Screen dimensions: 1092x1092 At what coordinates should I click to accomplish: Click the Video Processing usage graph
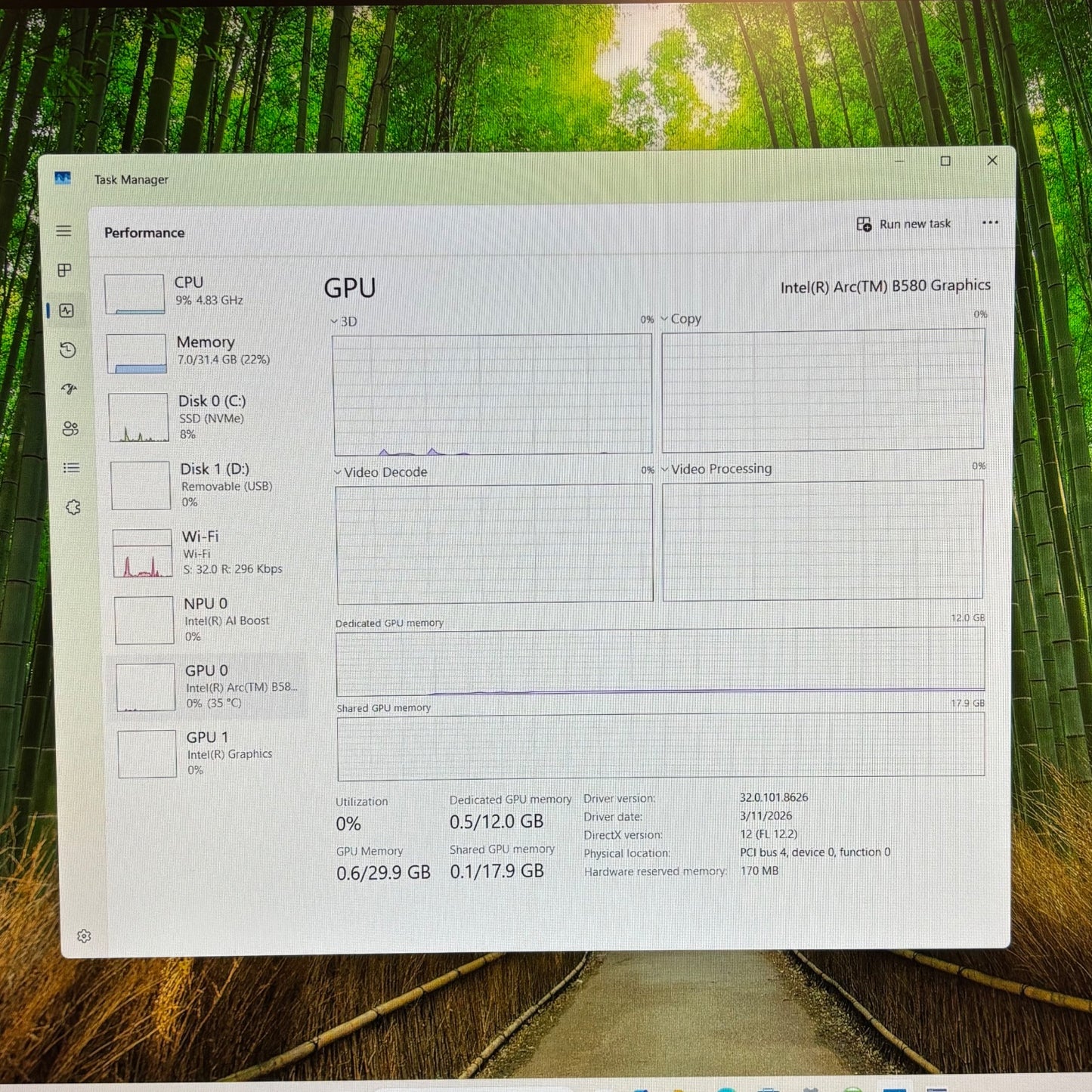click(x=823, y=541)
